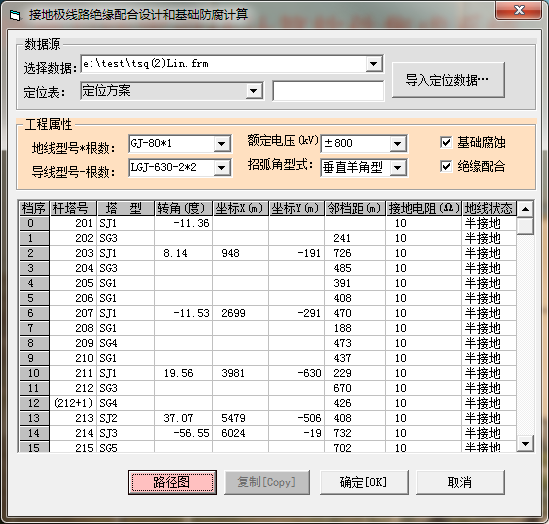Click the empty field beside 定位方案
Screen dimensions: 549x524
328,91
